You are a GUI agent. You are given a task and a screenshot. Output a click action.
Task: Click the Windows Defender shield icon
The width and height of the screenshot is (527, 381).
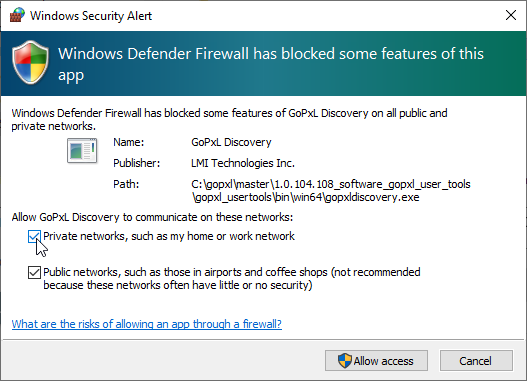pos(31,62)
